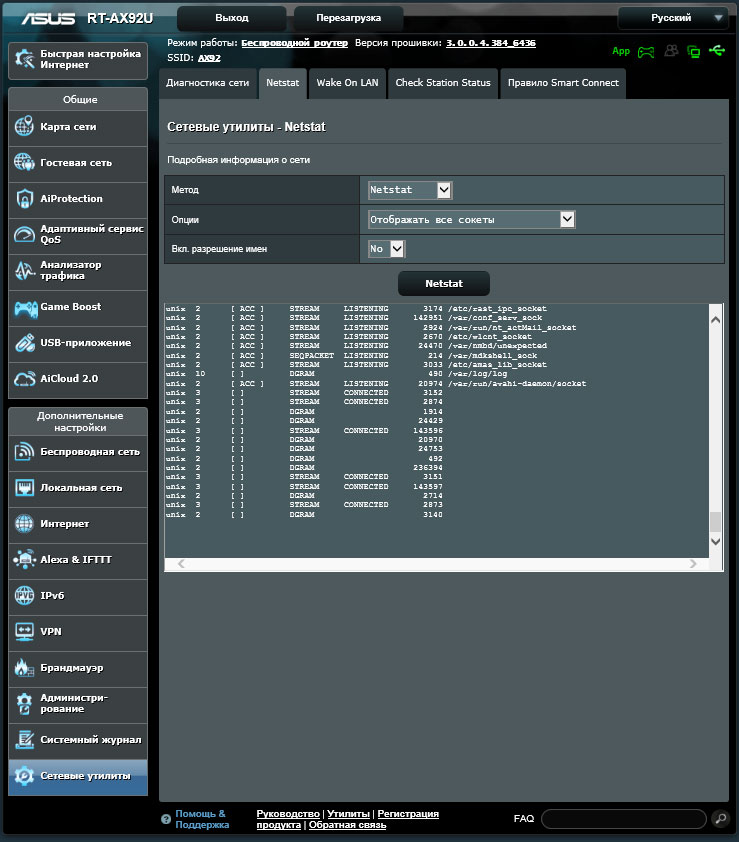This screenshot has height=842, width=739.
Task: Click the Adaptive QoS gauge icon
Action: coord(25,234)
